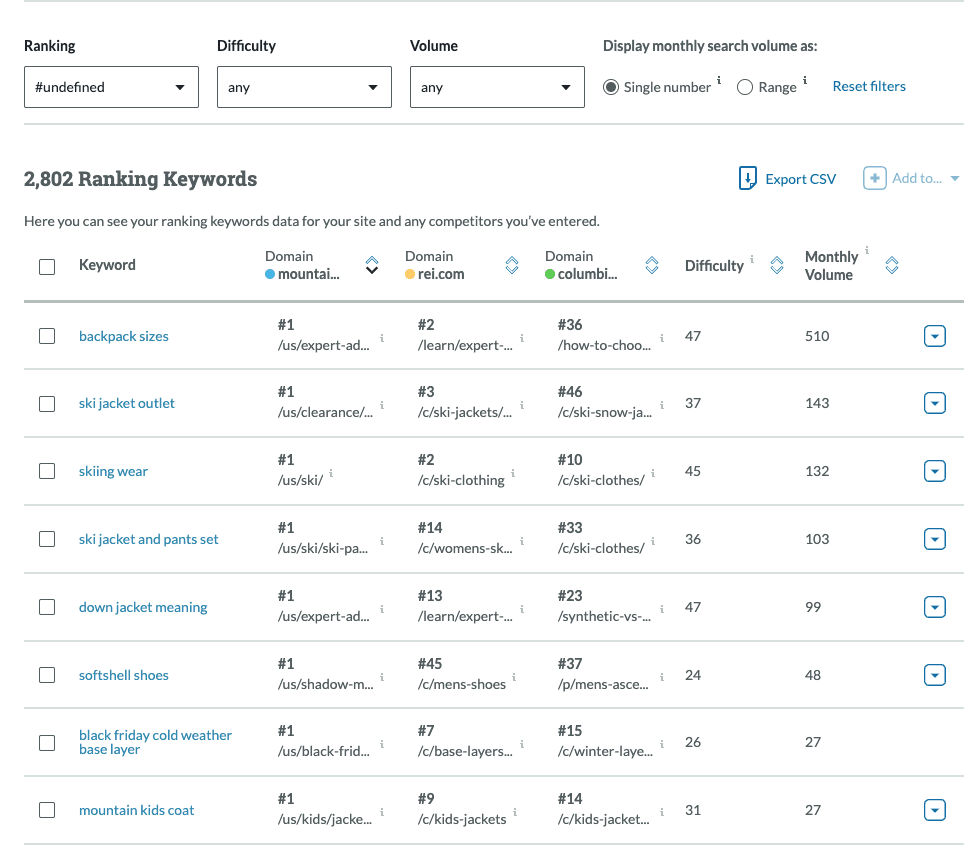The image size is (980, 853).
Task: Check the softshell shoes row checkbox
Action: tap(47, 675)
